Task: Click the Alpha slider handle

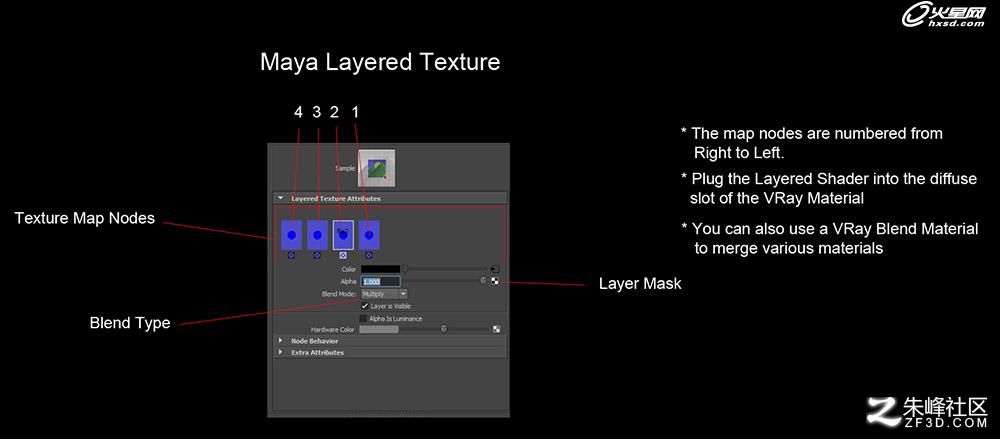Action: pyautogui.click(x=483, y=281)
